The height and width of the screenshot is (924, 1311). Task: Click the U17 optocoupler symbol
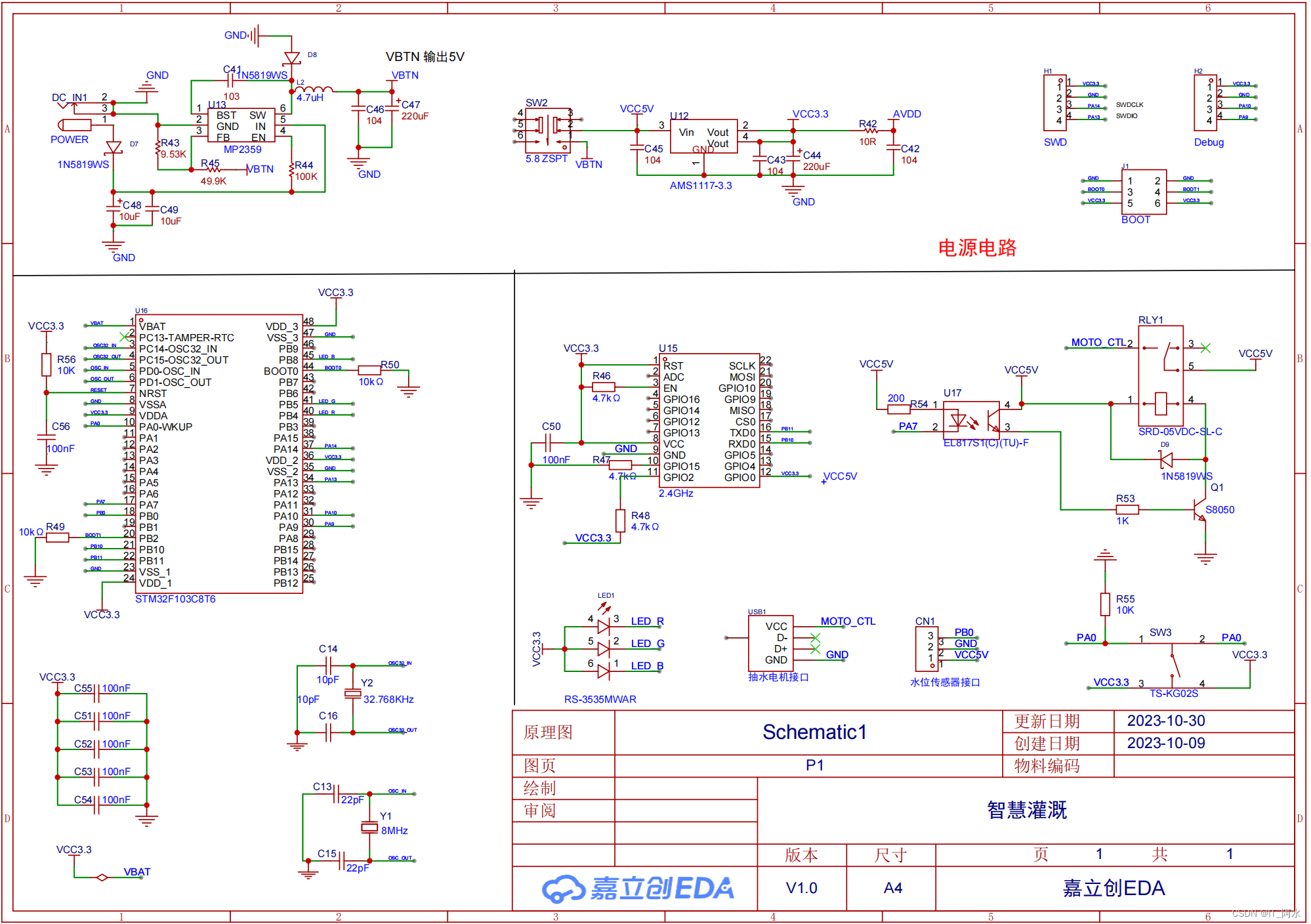pos(971,420)
